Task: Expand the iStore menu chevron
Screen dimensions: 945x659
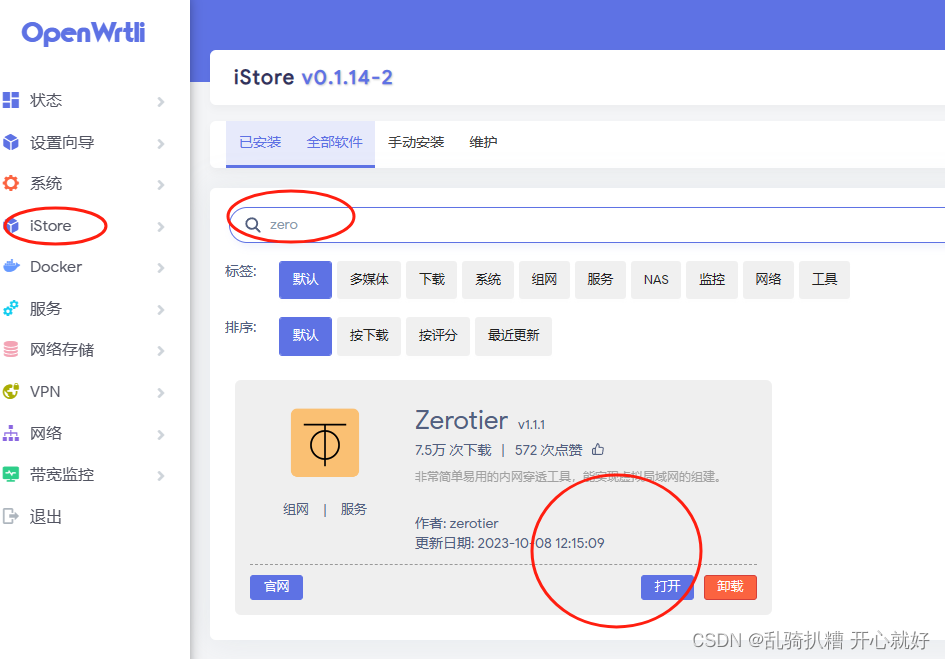Action: click(x=161, y=227)
